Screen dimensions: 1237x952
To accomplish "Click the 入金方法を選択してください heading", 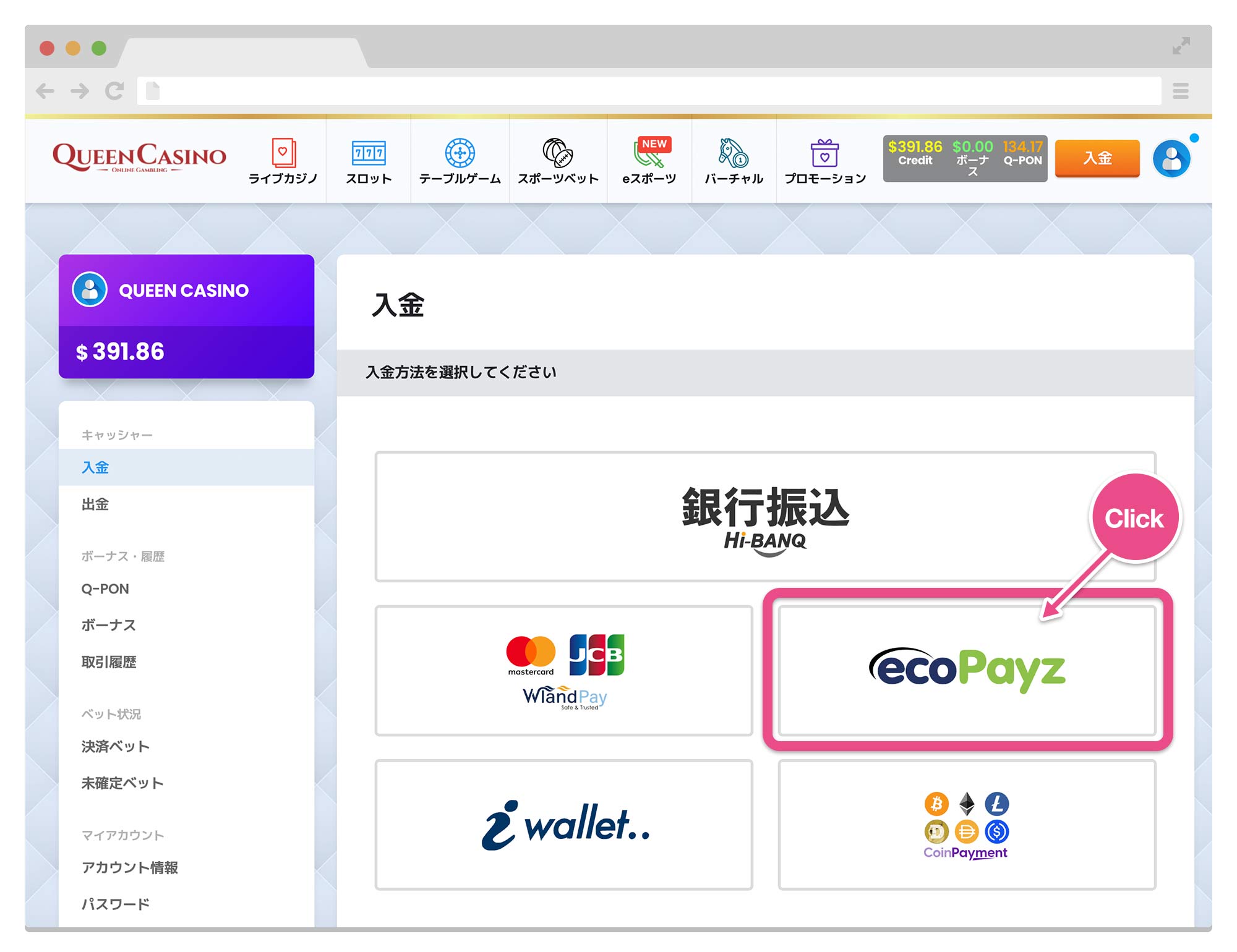I will [x=461, y=372].
